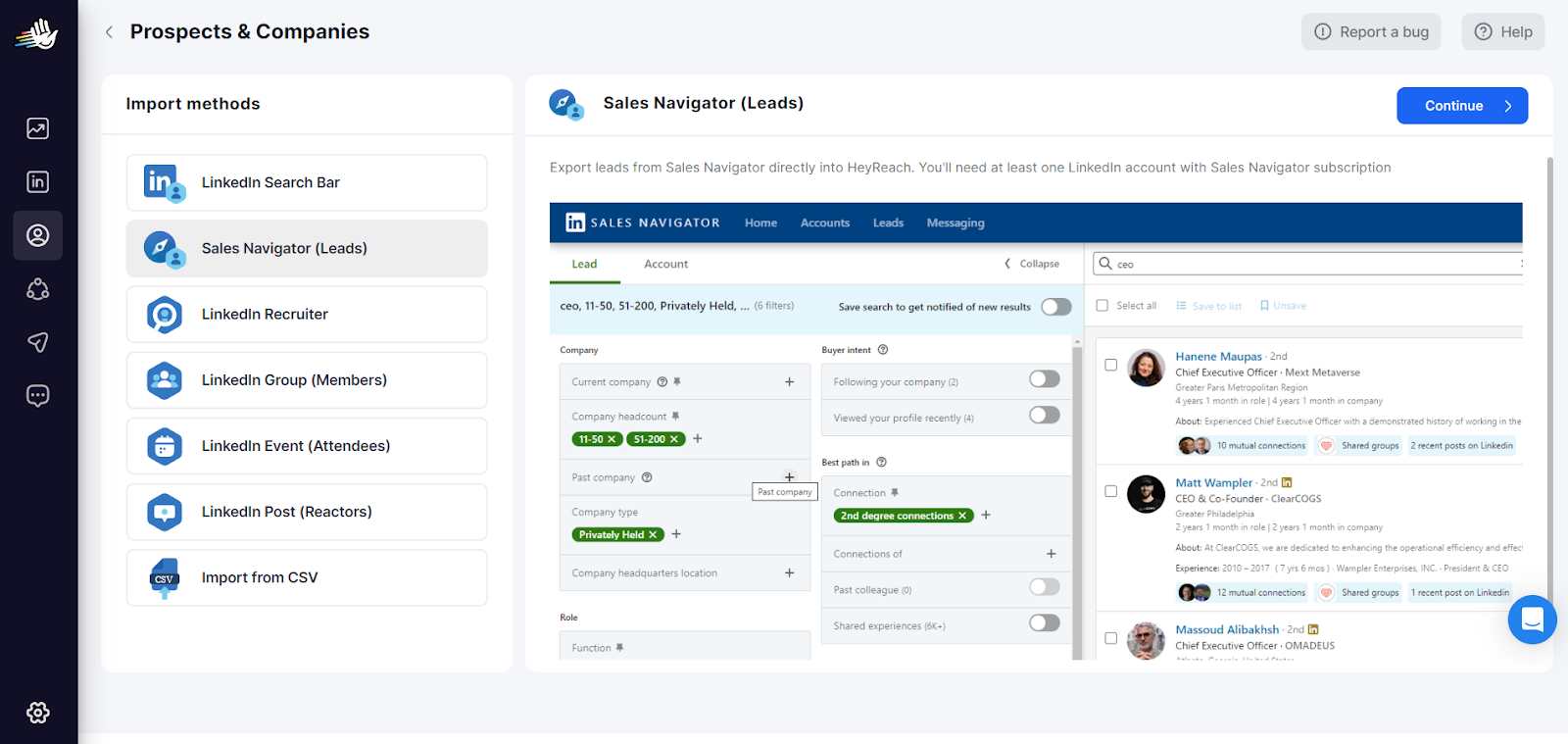
Task: Open the leads profile sidebar icon
Action: click(37, 235)
